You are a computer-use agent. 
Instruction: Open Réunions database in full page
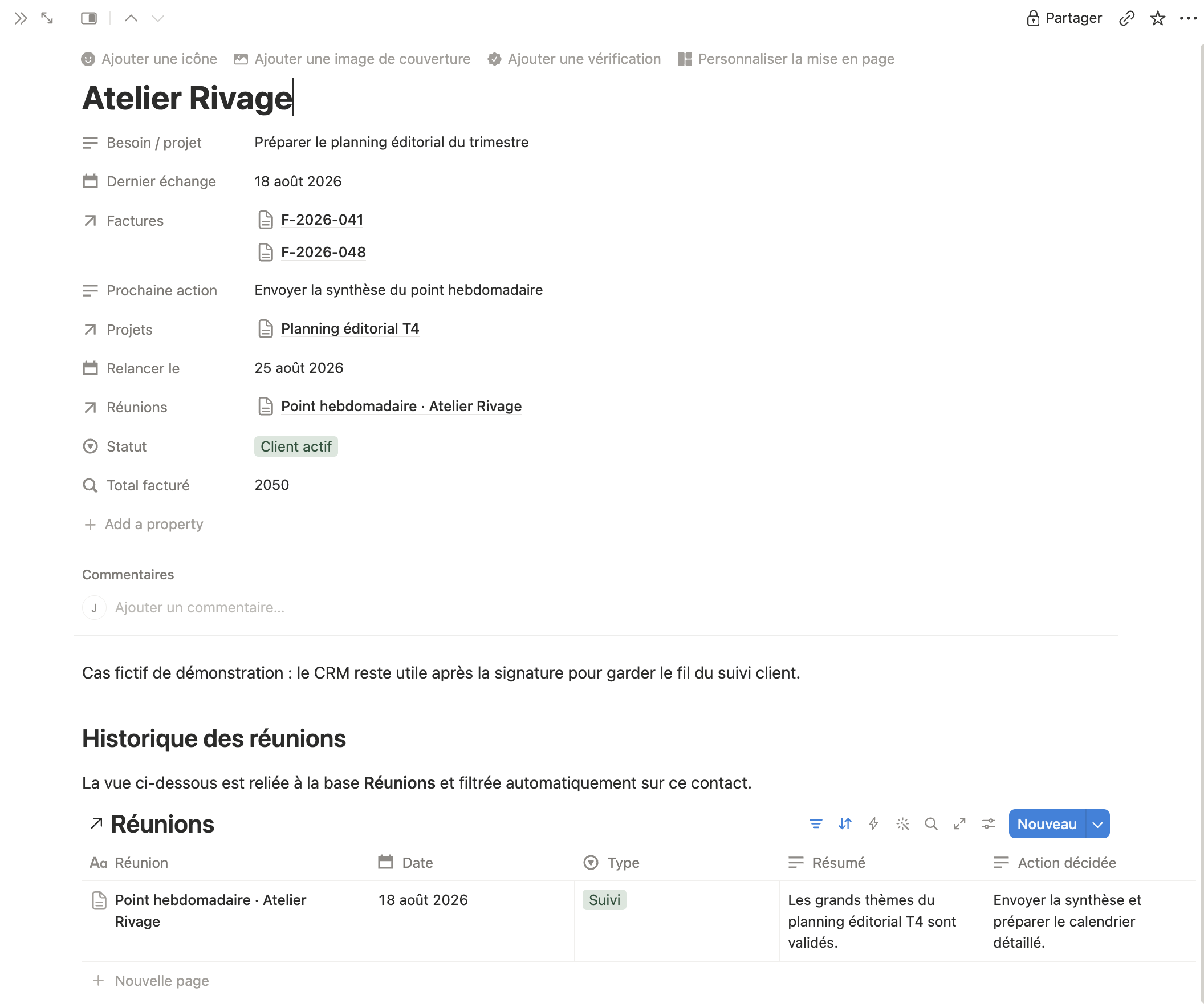pyautogui.click(x=960, y=824)
